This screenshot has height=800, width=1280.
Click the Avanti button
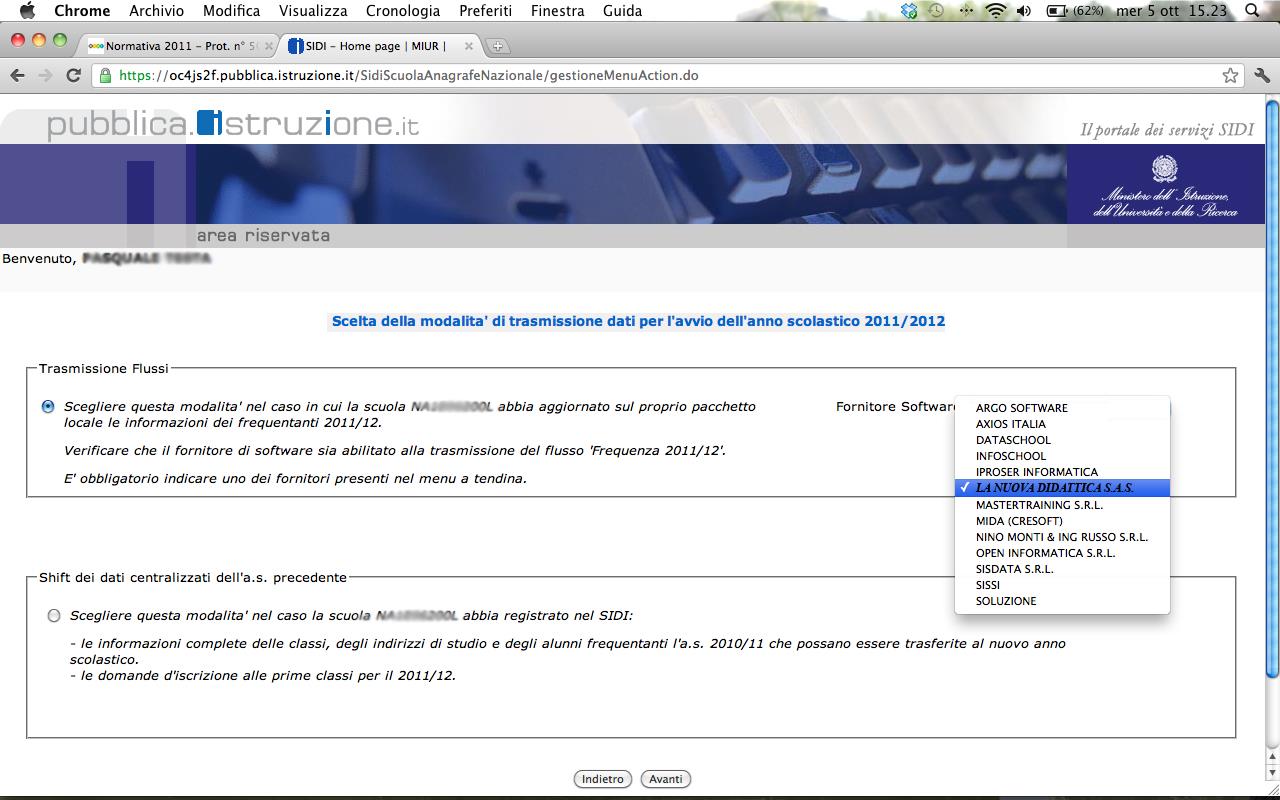click(666, 779)
